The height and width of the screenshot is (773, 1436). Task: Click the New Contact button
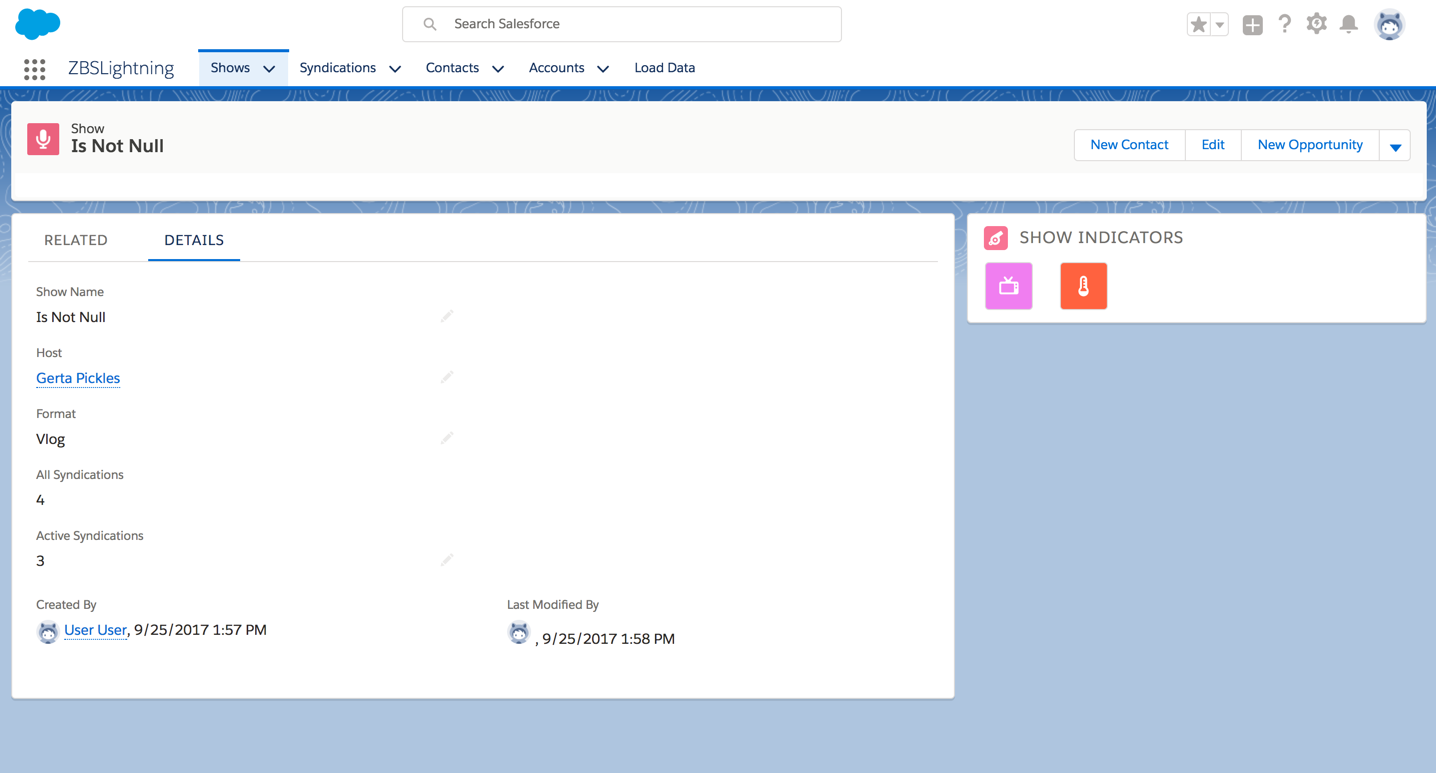tap(1129, 145)
